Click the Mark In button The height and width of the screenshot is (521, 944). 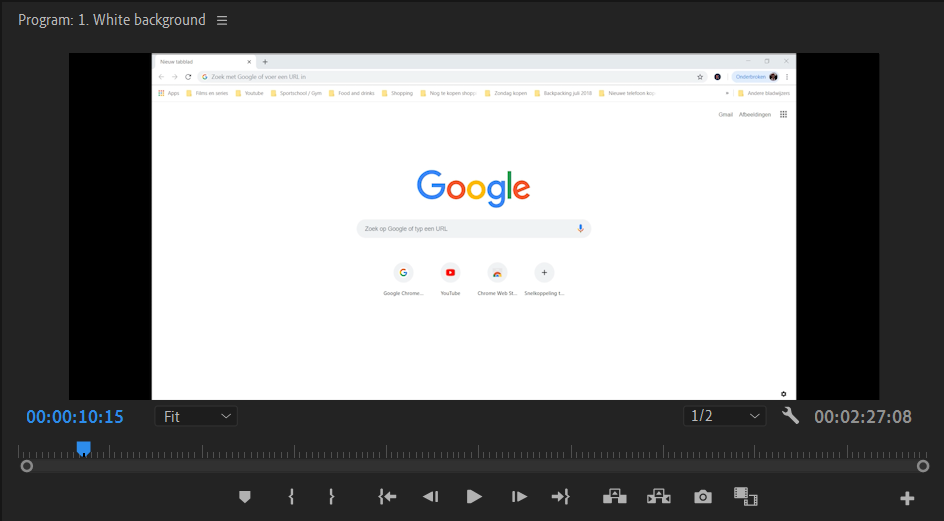(291, 497)
